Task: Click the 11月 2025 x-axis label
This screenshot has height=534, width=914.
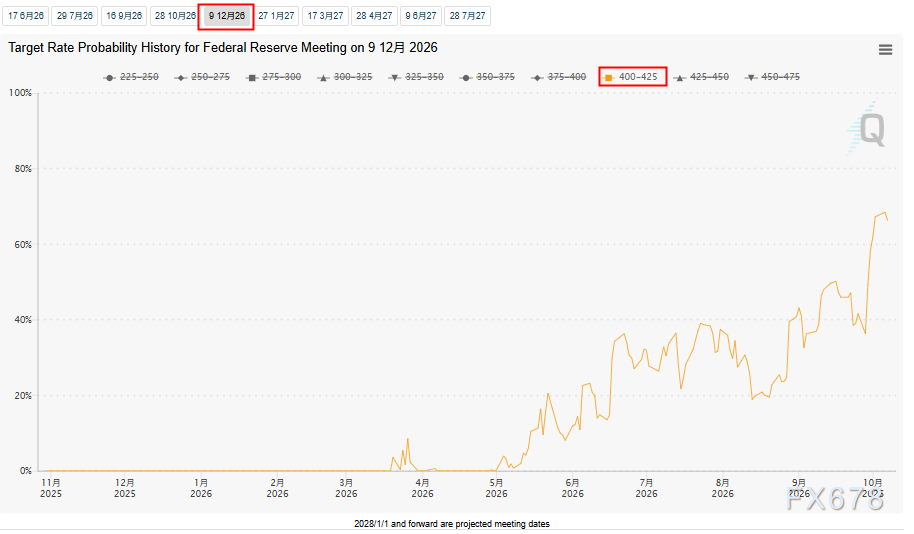Action: pyautogui.click(x=51, y=488)
